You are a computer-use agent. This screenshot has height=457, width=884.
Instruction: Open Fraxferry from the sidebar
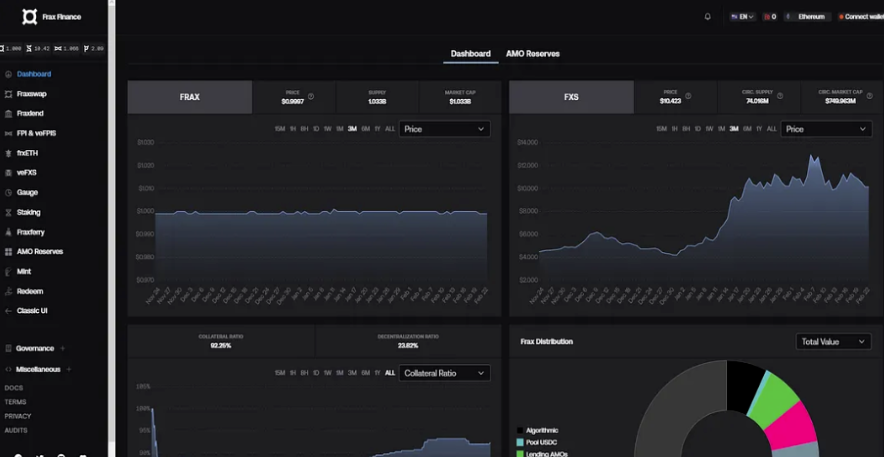click(30, 232)
